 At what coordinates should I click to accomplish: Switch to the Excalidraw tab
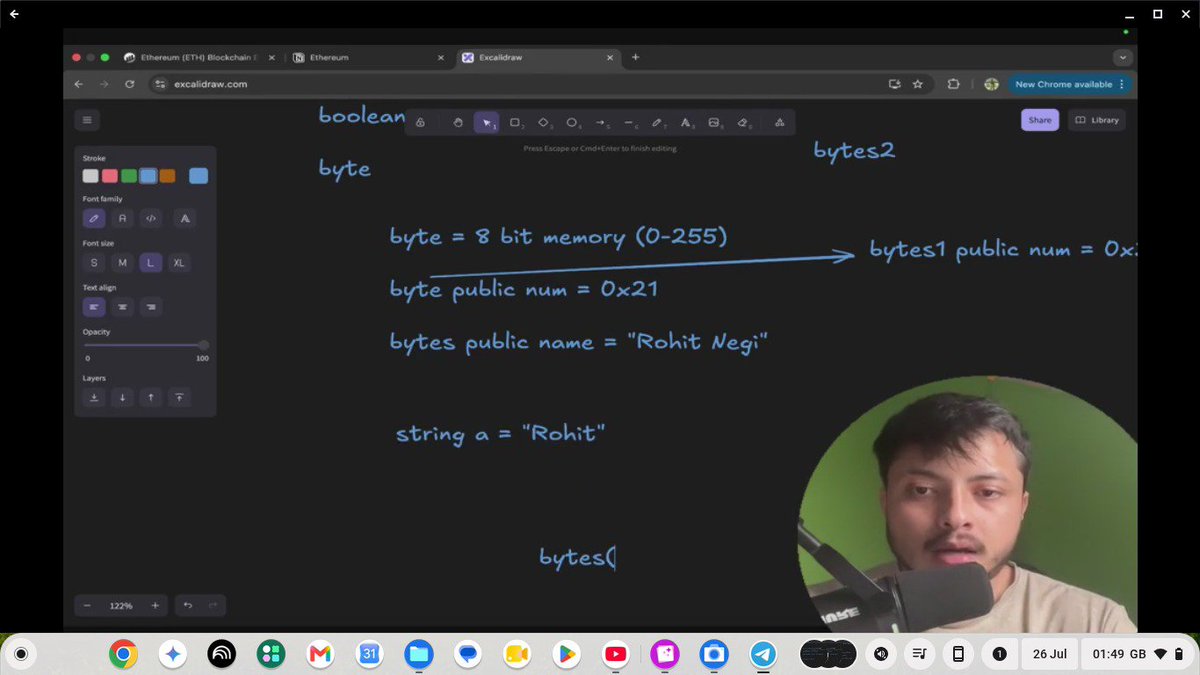point(537,57)
